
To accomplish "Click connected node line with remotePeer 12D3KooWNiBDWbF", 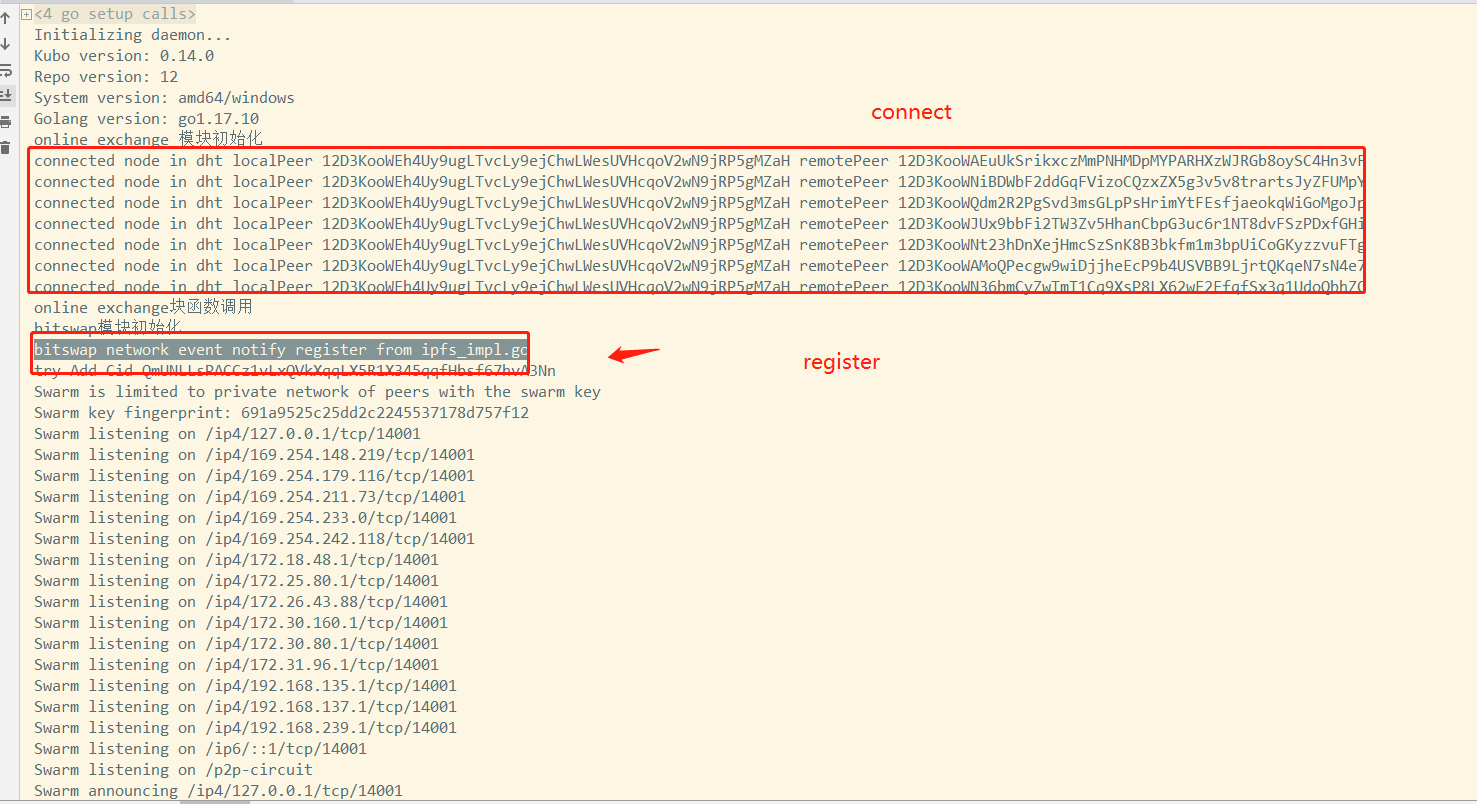I will coord(699,181).
